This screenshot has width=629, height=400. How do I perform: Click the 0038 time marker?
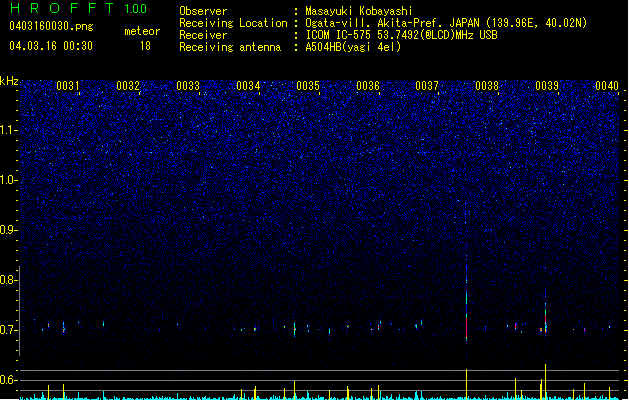(487, 85)
